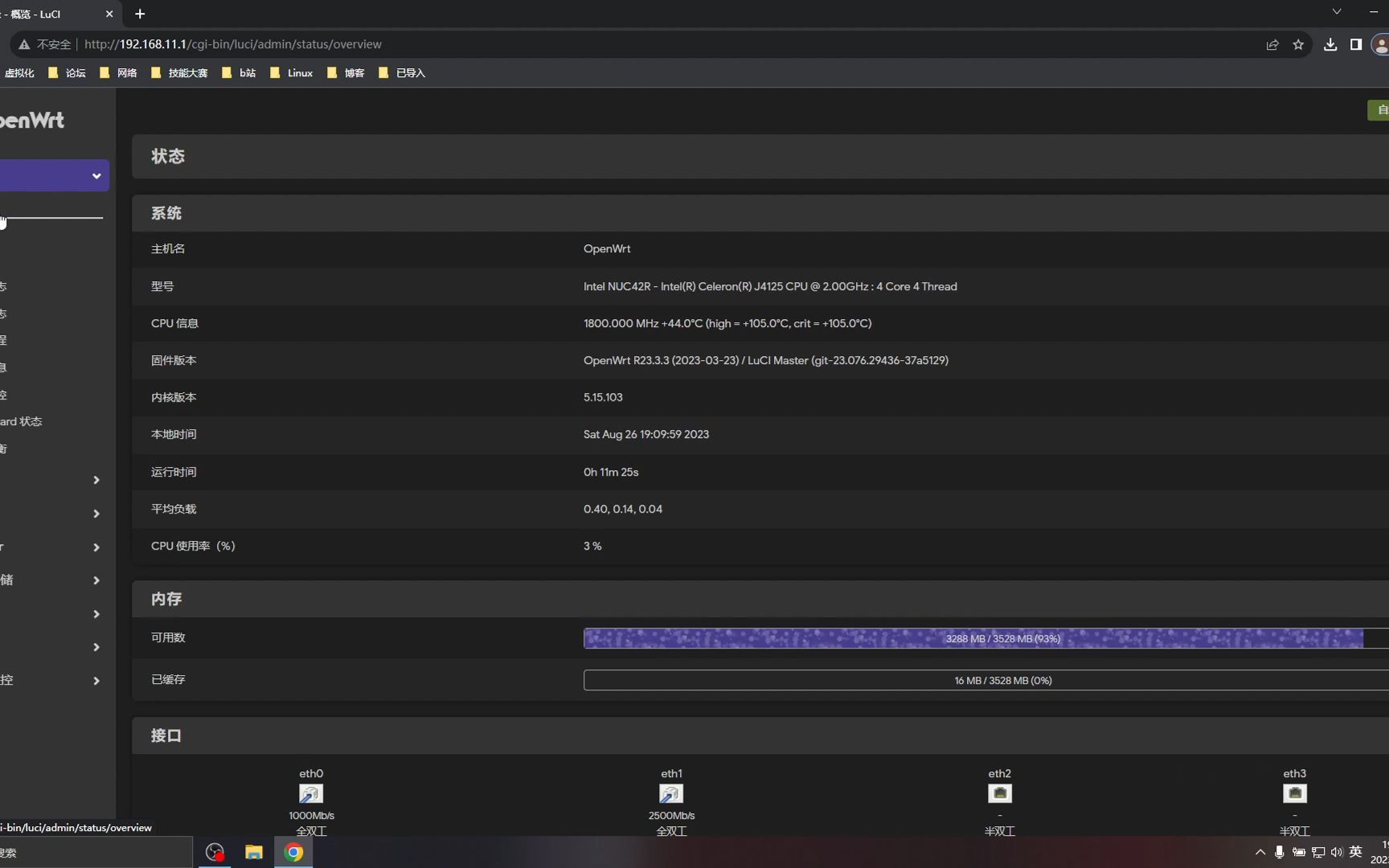The image size is (1389, 868).
Task: Click the 固件版本 row label
Action: pos(174,361)
